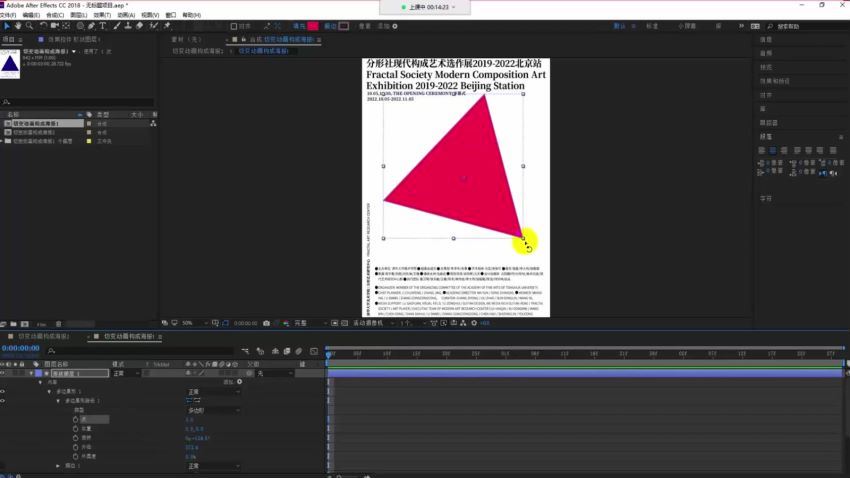Take a snapshot with the camera icon
850x478 pixels.
[266, 323]
